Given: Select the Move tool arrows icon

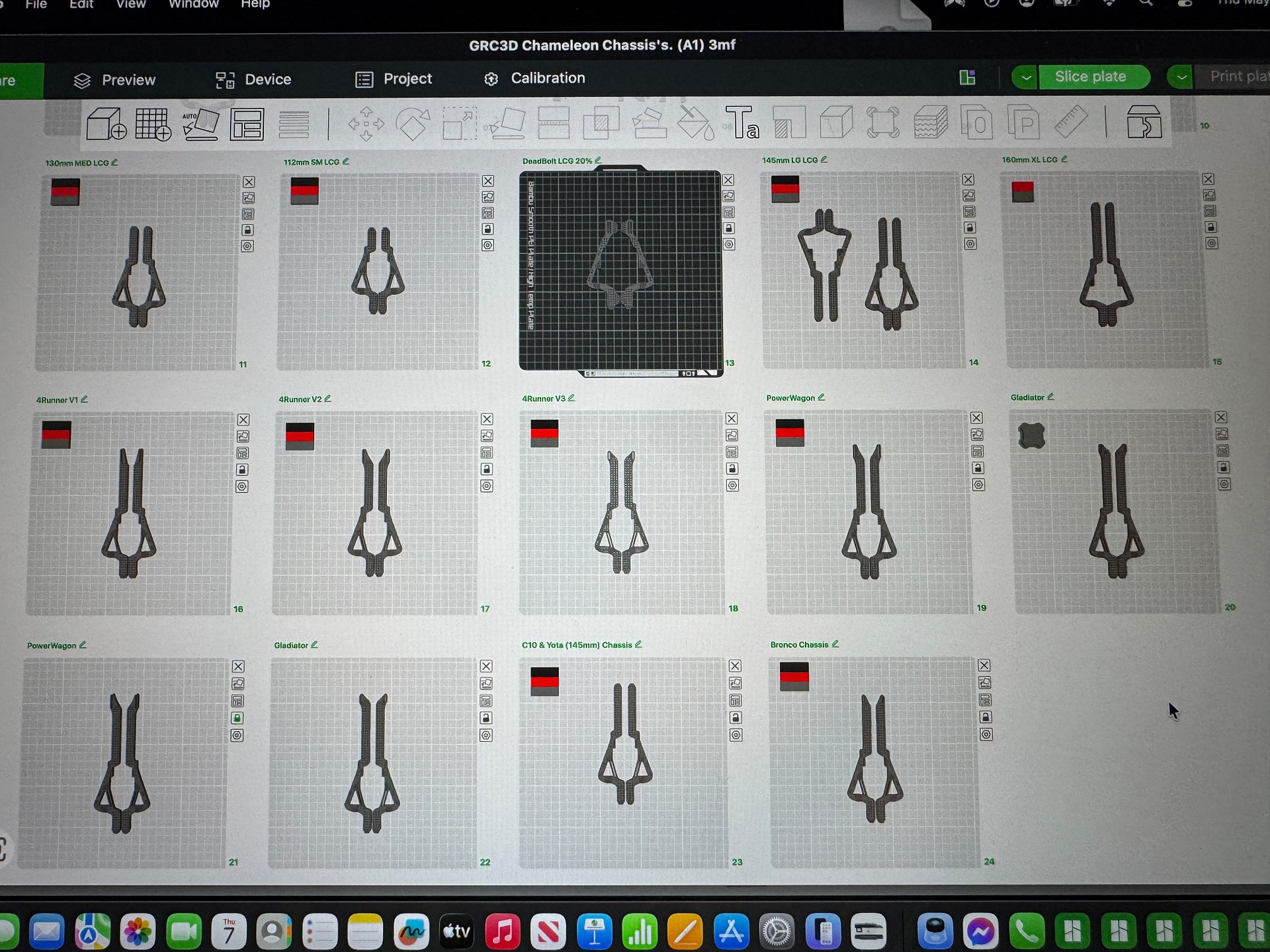Looking at the screenshot, I should [x=366, y=124].
